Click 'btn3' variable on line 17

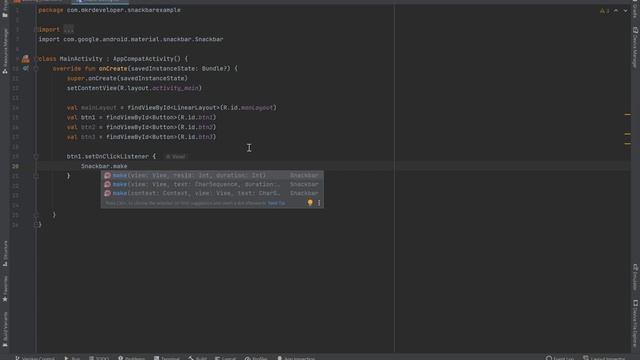click(x=88, y=137)
